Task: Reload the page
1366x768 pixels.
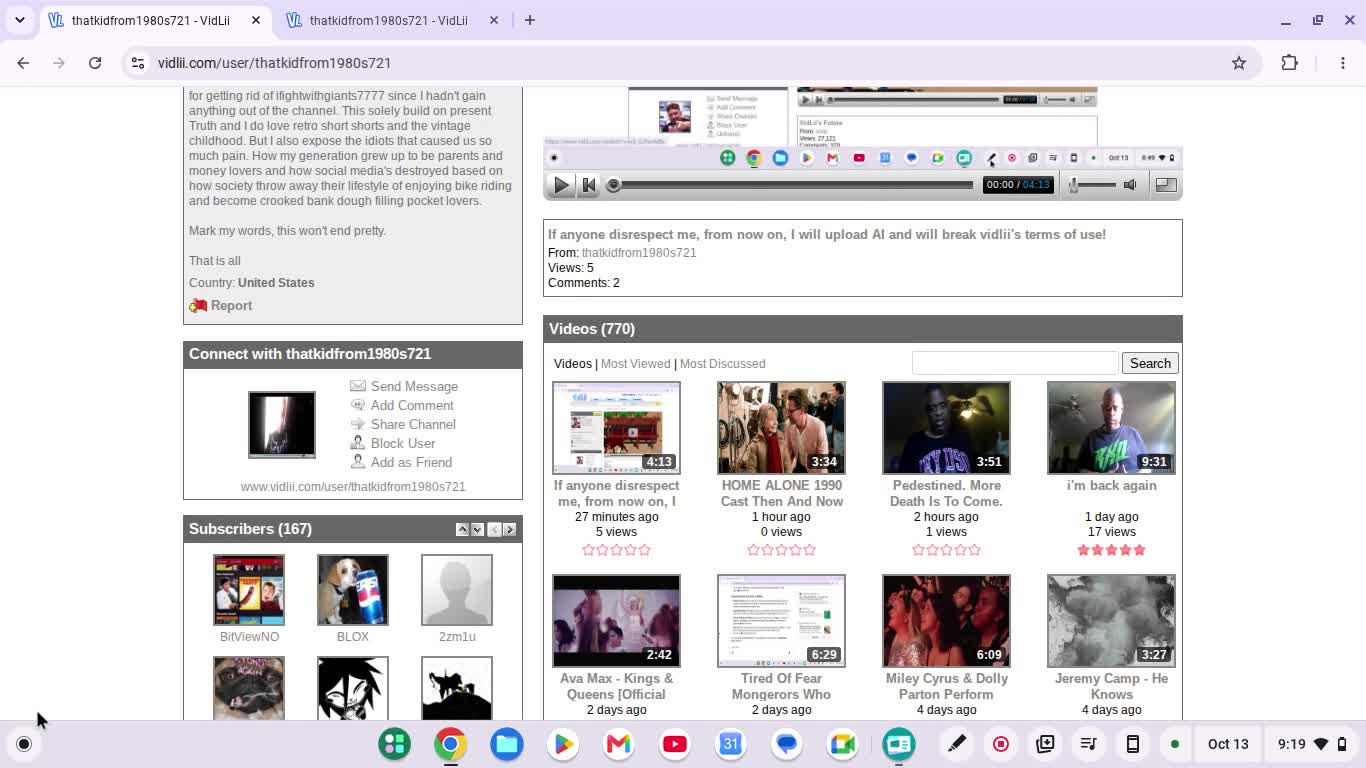Action: (x=95, y=63)
